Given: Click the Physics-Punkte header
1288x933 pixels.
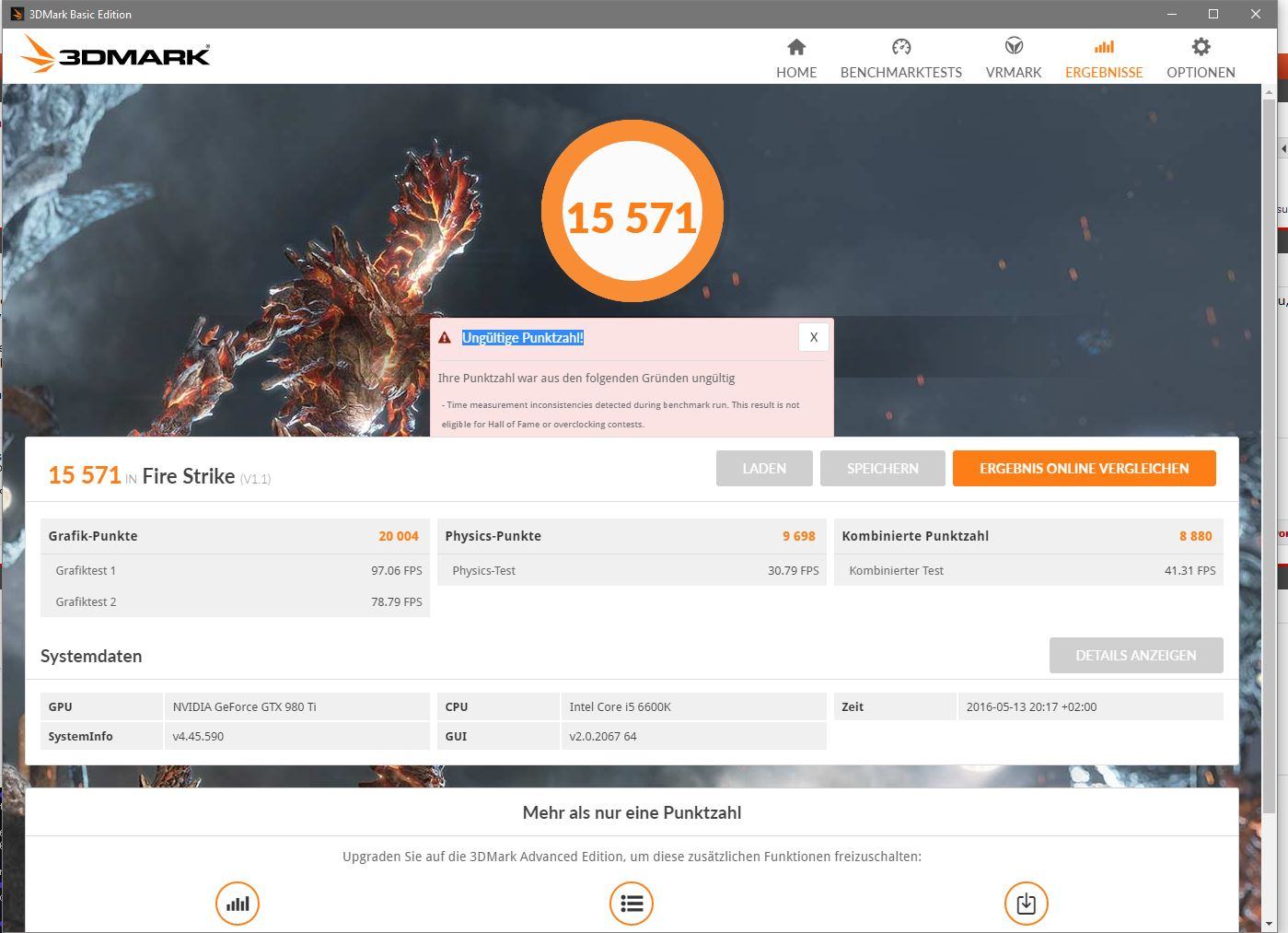Looking at the screenshot, I should click(493, 536).
